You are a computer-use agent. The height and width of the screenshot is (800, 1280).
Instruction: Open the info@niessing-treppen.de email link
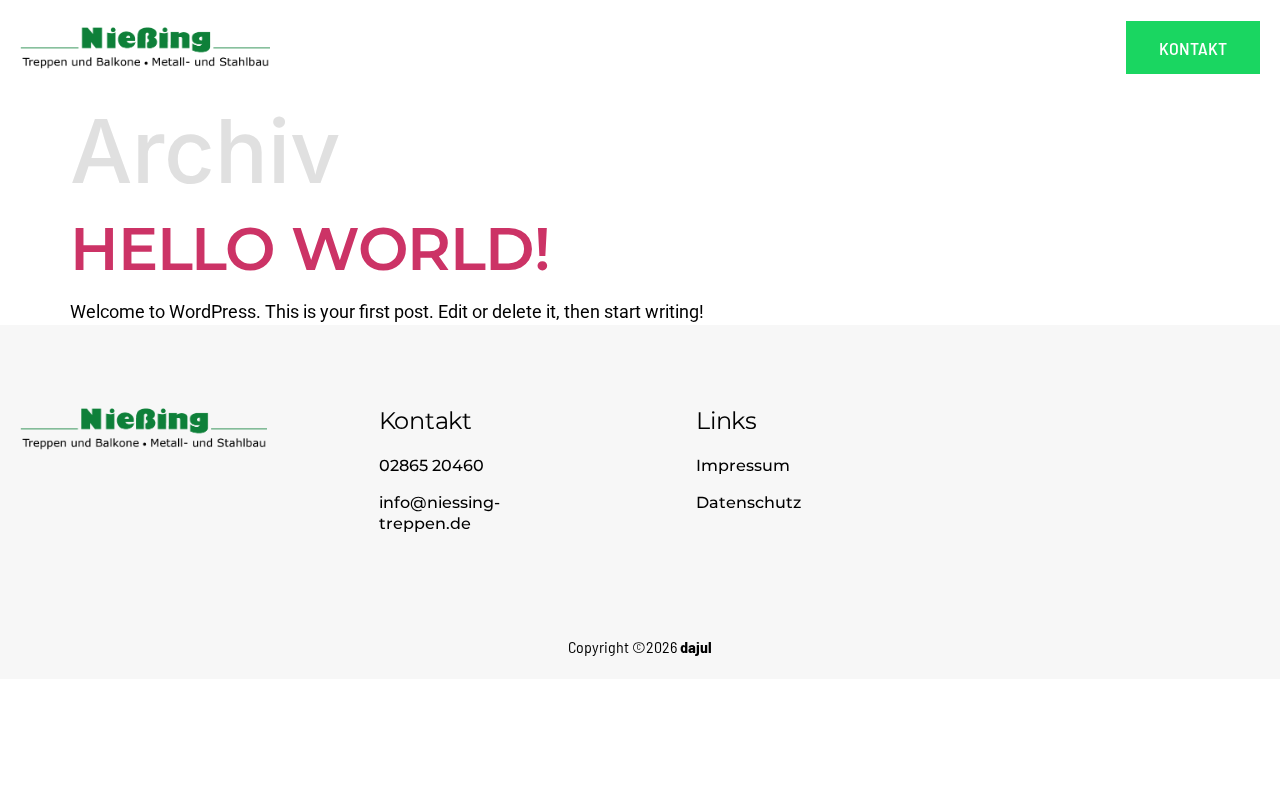pos(439,513)
